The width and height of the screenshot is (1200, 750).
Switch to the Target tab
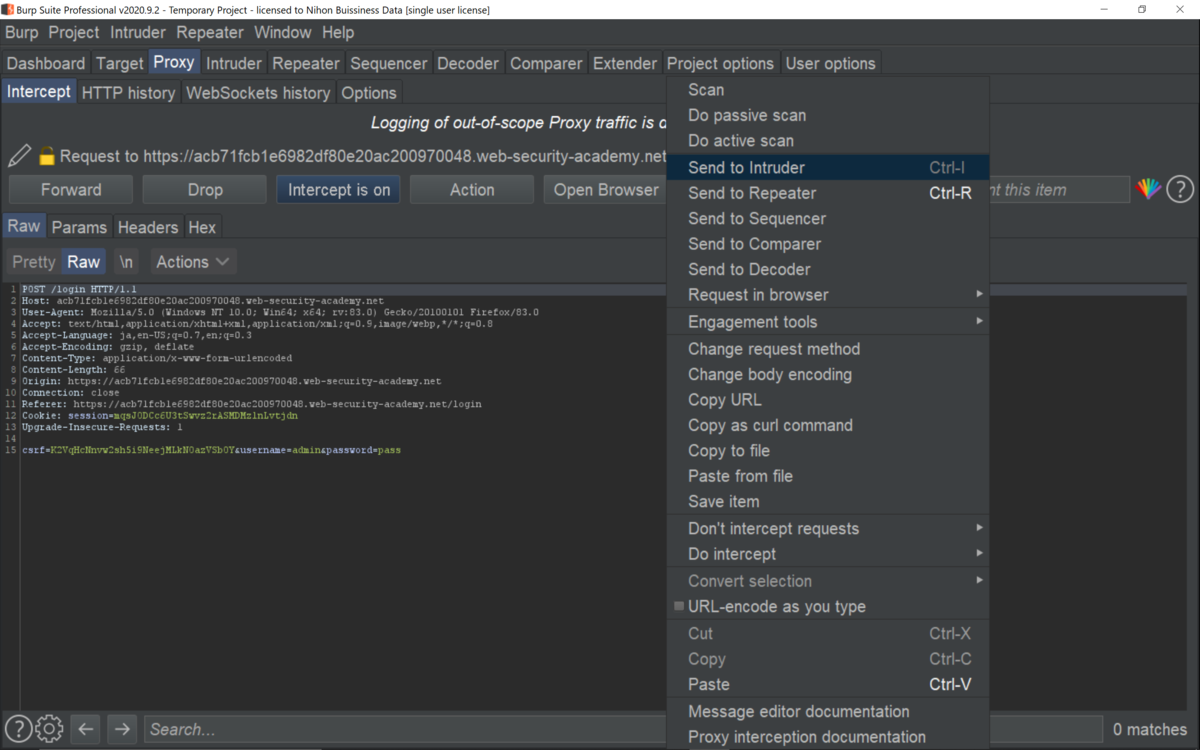(x=120, y=63)
